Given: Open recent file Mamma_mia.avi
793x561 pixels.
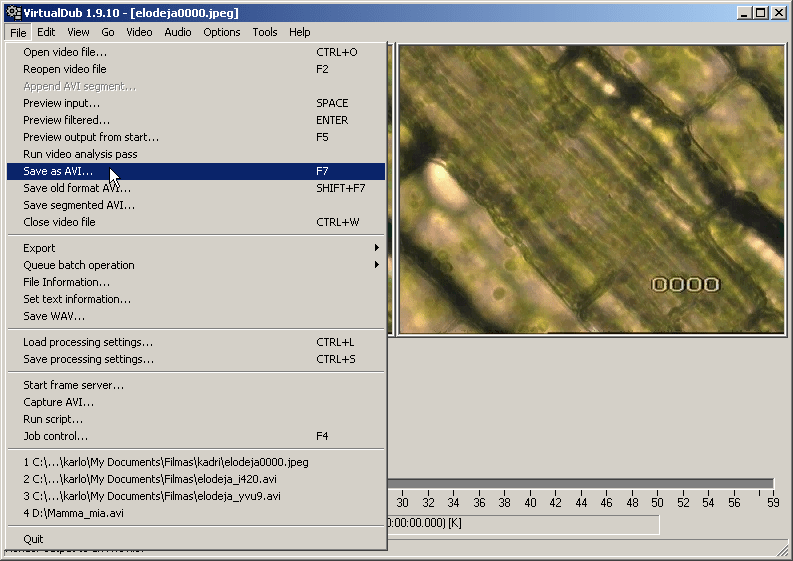Looking at the screenshot, I should point(196,513).
